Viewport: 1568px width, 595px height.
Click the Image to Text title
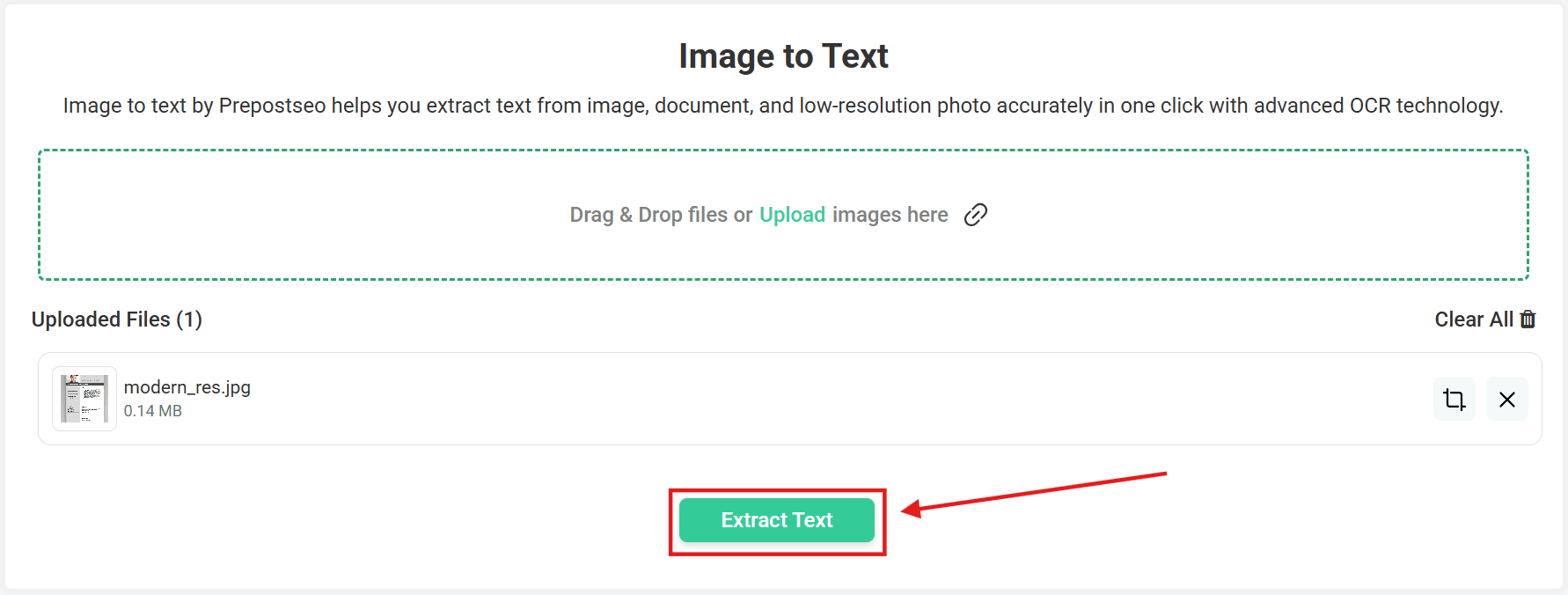(783, 56)
